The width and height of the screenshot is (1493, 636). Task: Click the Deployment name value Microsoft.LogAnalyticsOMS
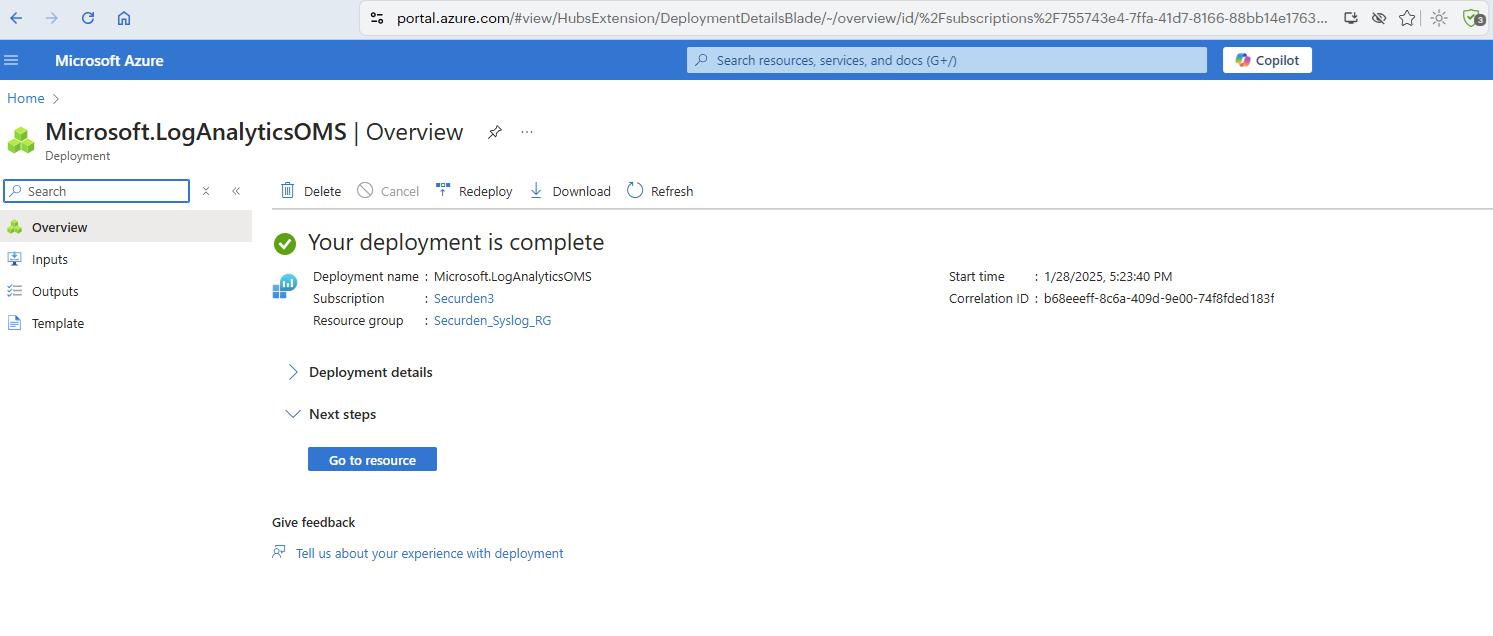point(513,276)
